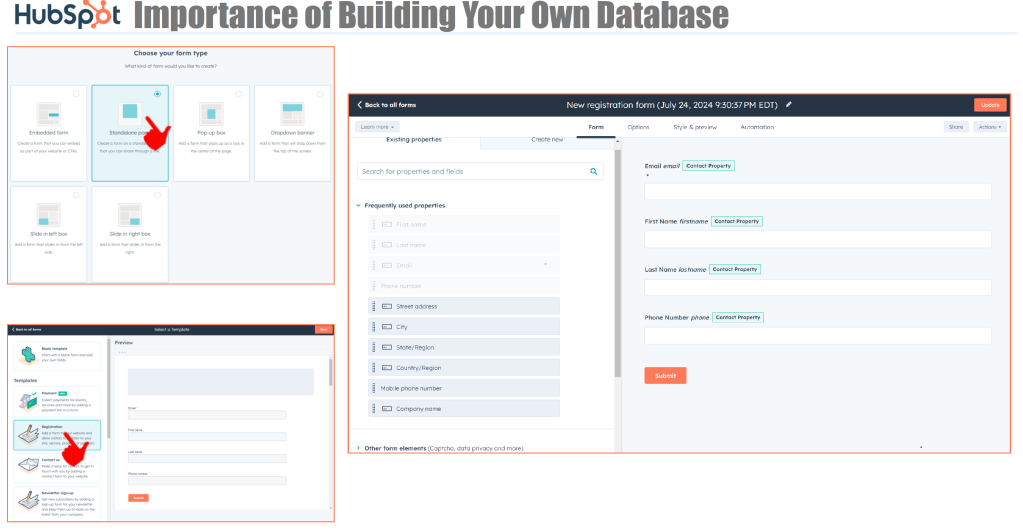The image size is (1023, 532).
Task: Click the Slide in left box icon
Action: point(48,213)
